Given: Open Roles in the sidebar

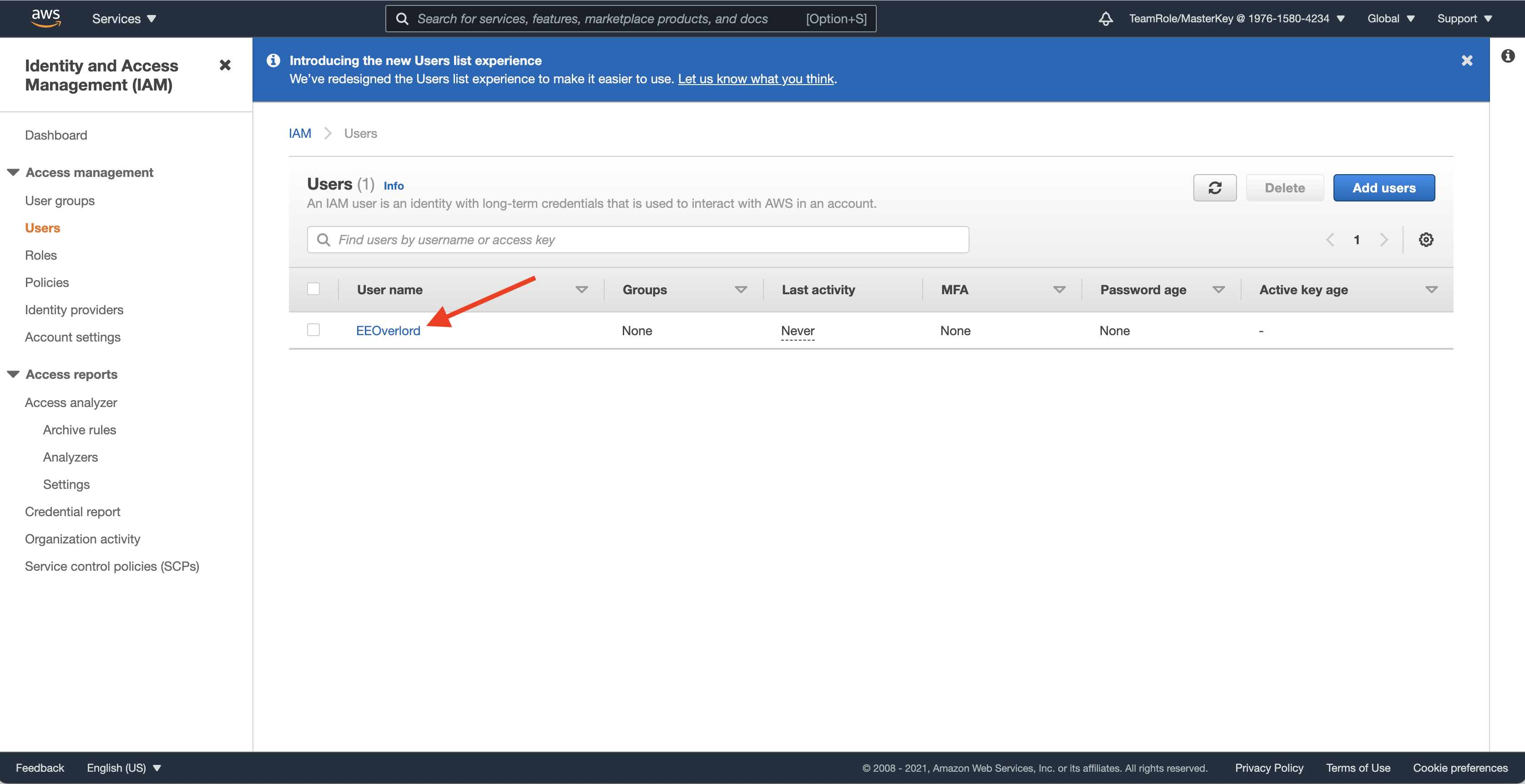Looking at the screenshot, I should pyautogui.click(x=41, y=255).
